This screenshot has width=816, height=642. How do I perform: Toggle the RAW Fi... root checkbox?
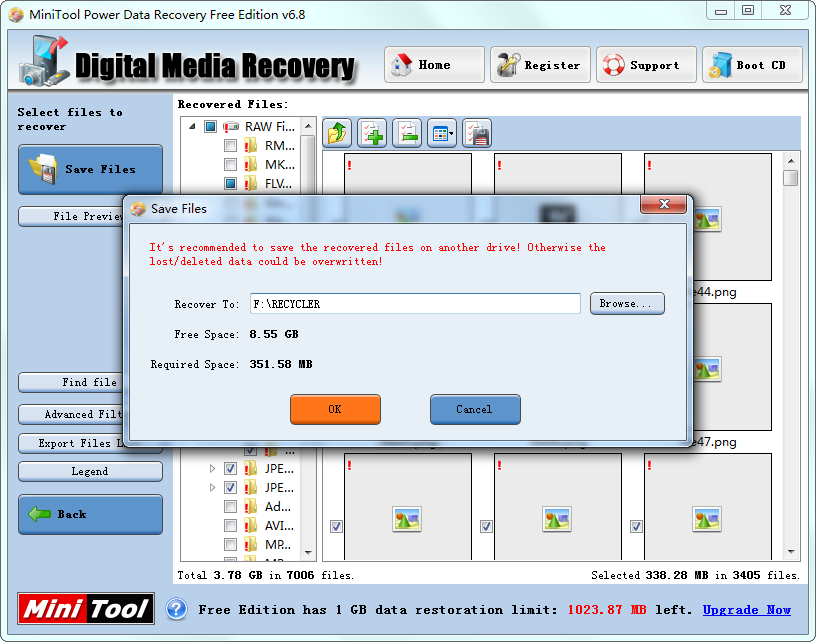point(210,126)
